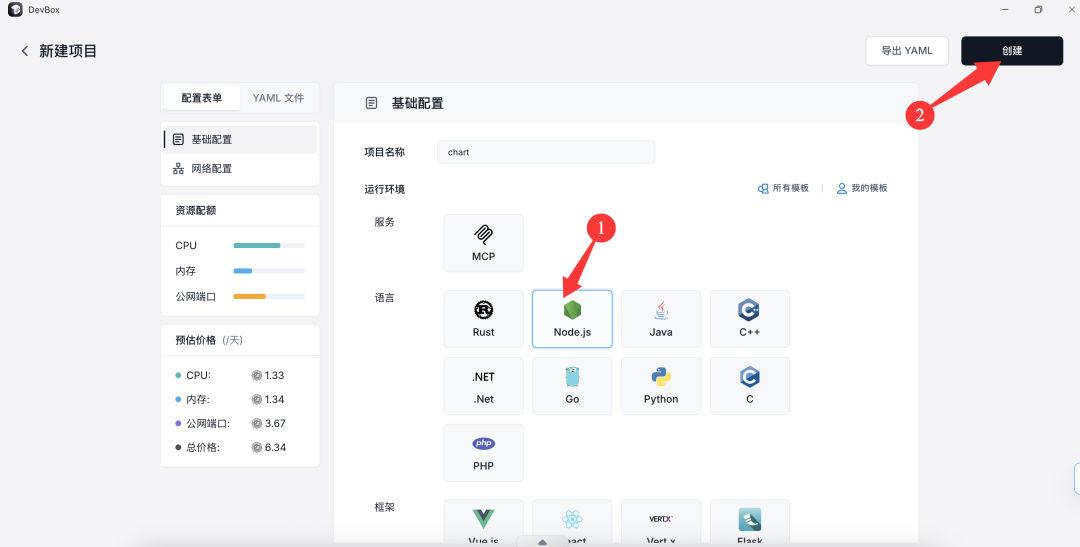Click the DevBox app logo in title bar
This screenshot has width=1080, height=547.
click(15, 10)
